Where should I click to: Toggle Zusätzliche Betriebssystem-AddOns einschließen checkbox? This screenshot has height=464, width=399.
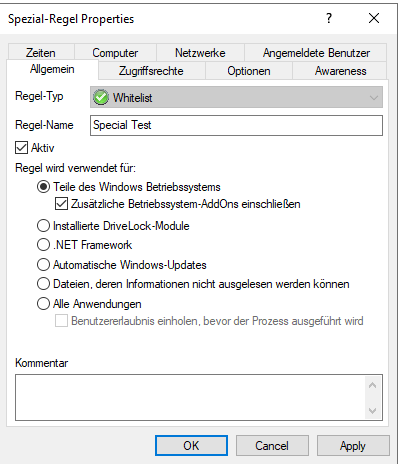(x=61, y=204)
